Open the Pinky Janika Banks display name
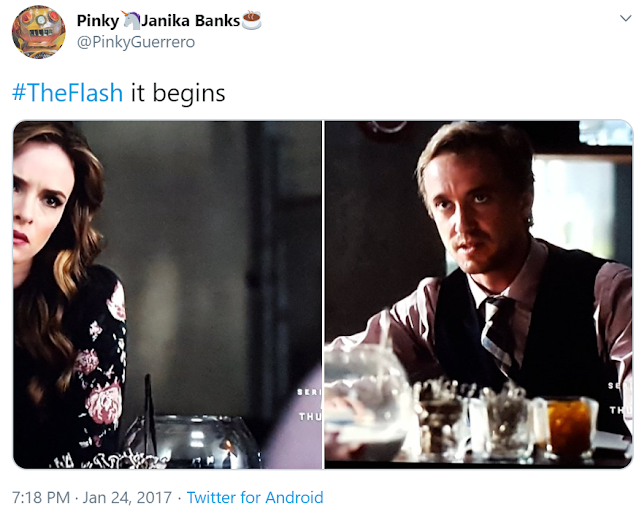 coord(169,21)
